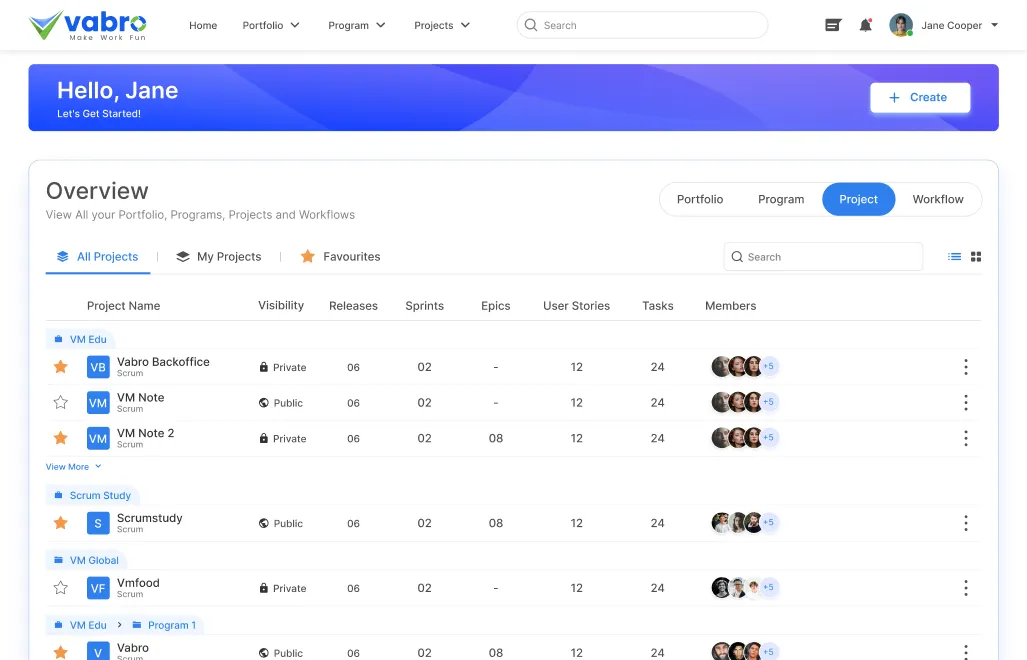Click the Vabro logo in the header

point(88,25)
